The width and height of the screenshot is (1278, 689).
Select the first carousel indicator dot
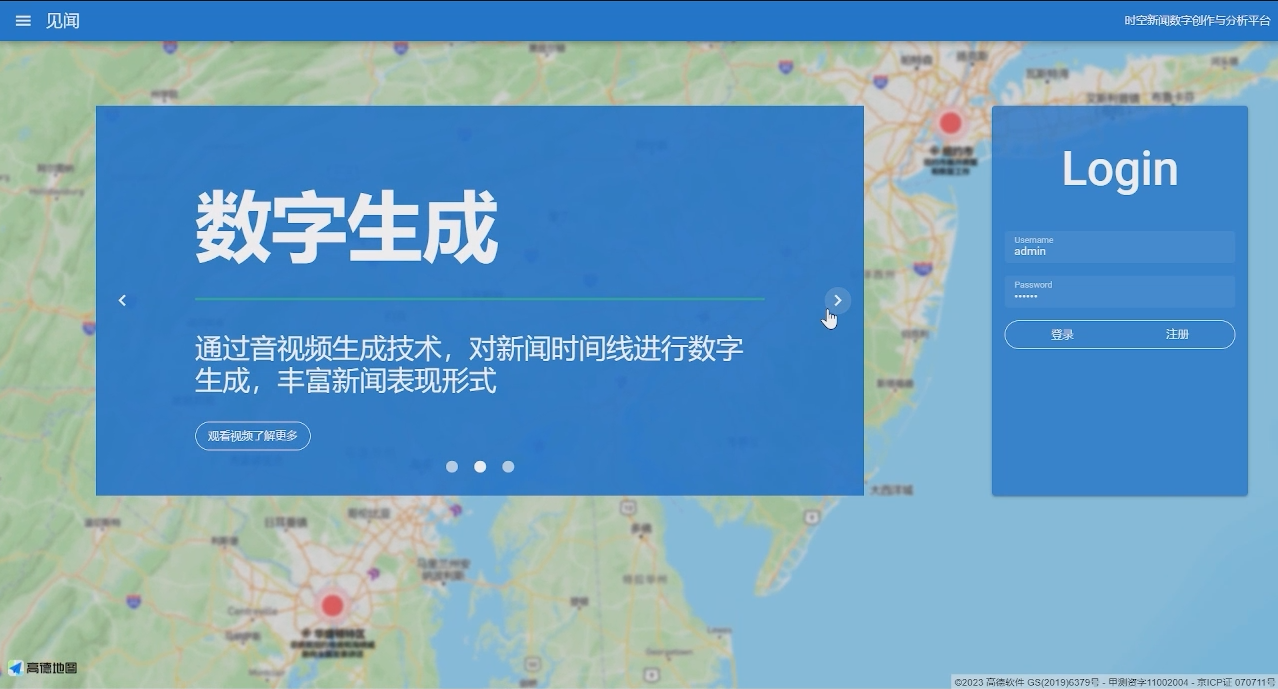[x=452, y=467]
